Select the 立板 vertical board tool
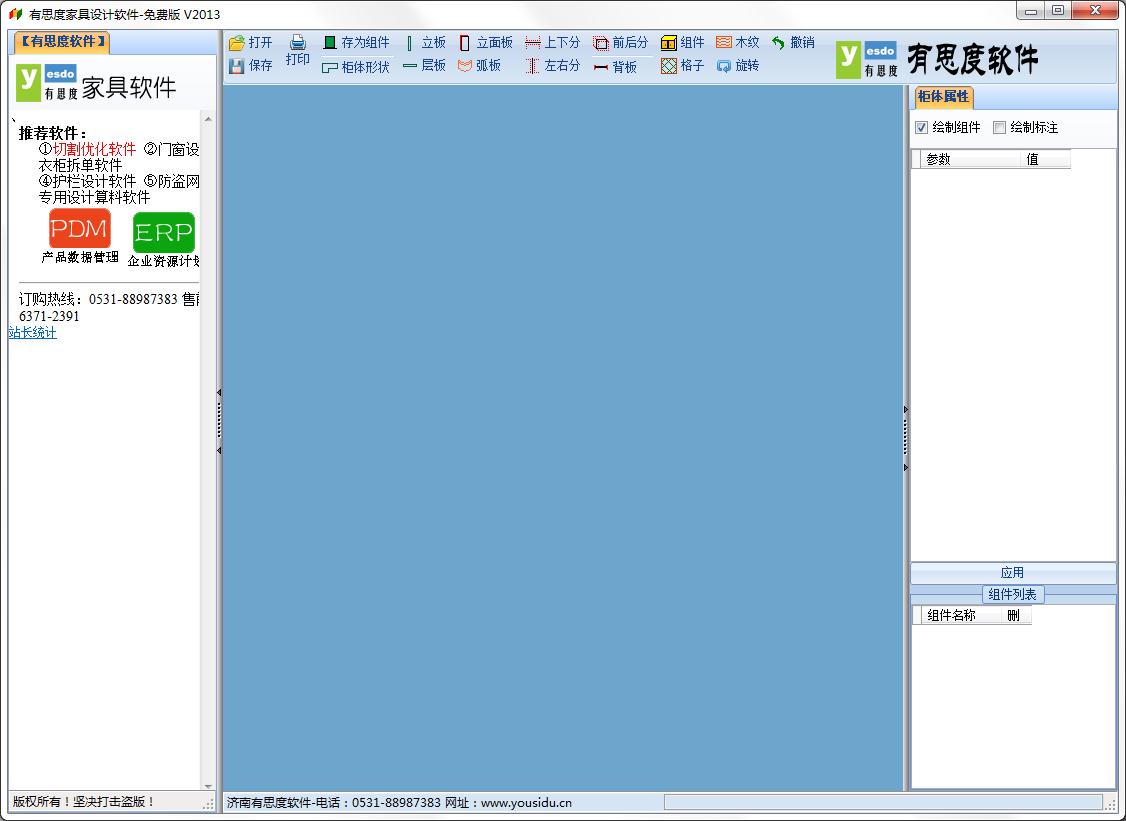This screenshot has width=1126, height=821. pyautogui.click(x=425, y=43)
